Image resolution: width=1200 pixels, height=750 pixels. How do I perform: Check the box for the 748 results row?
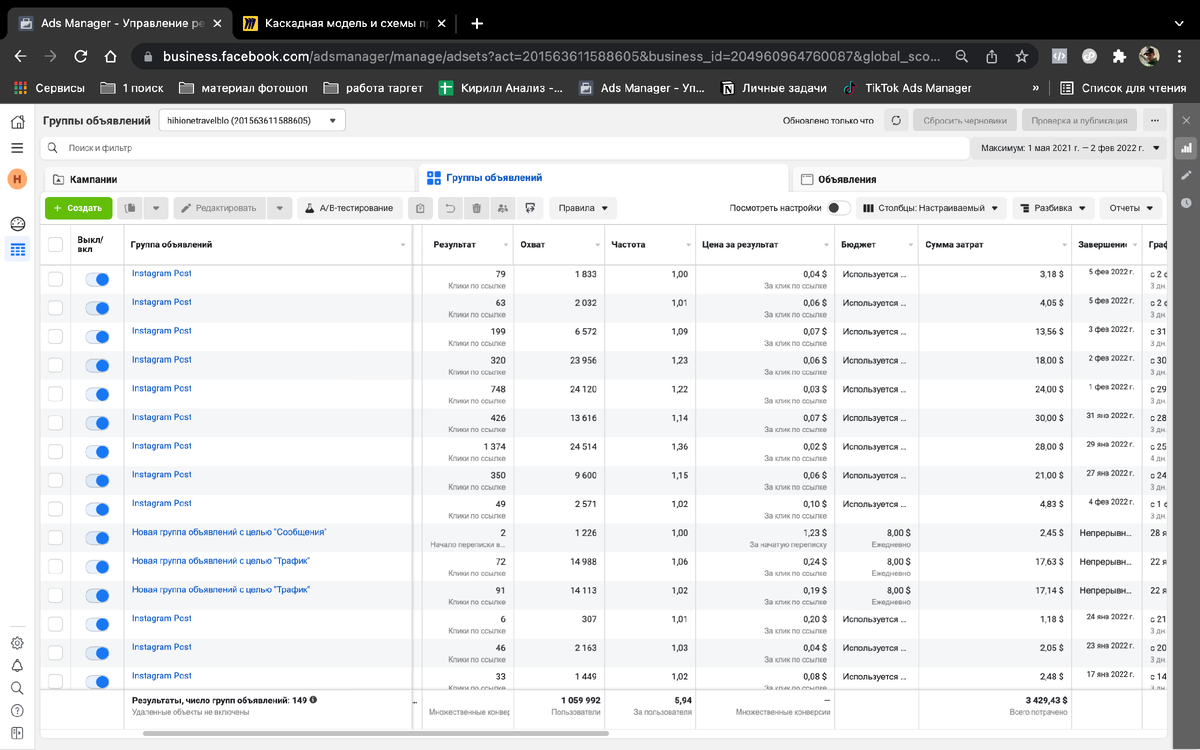(x=56, y=395)
